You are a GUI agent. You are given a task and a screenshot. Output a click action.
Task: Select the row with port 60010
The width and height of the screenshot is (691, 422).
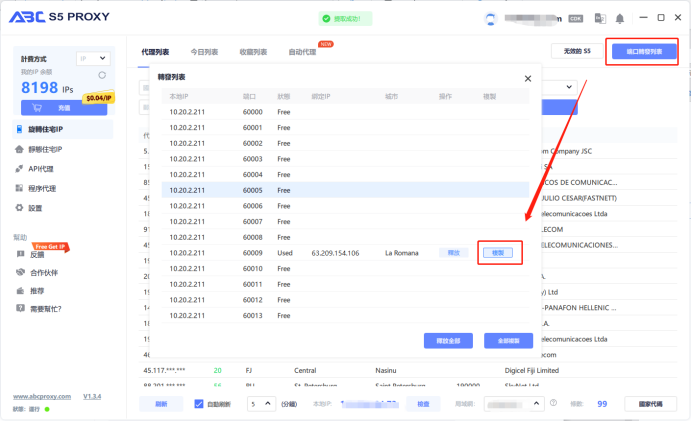point(345,269)
